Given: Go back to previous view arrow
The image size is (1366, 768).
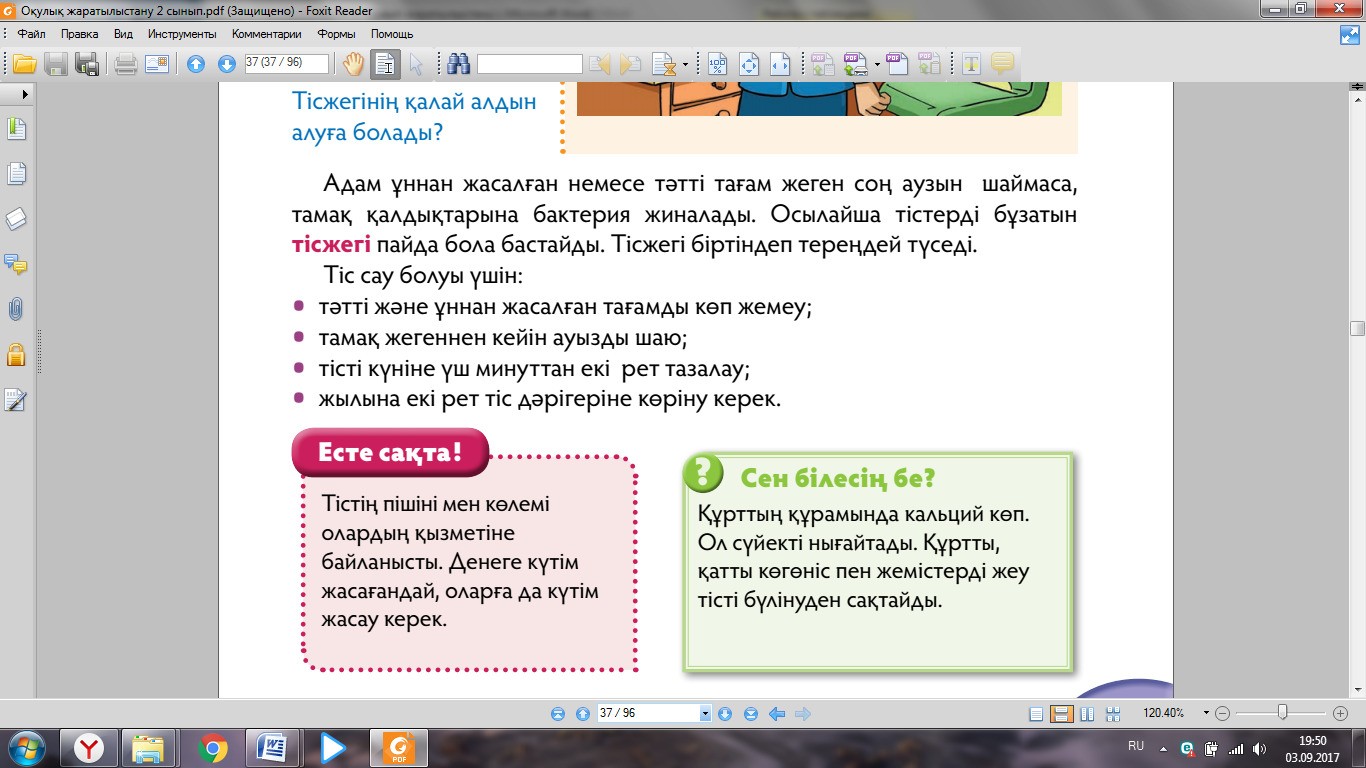Looking at the screenshot, I should tap(777, 714).
